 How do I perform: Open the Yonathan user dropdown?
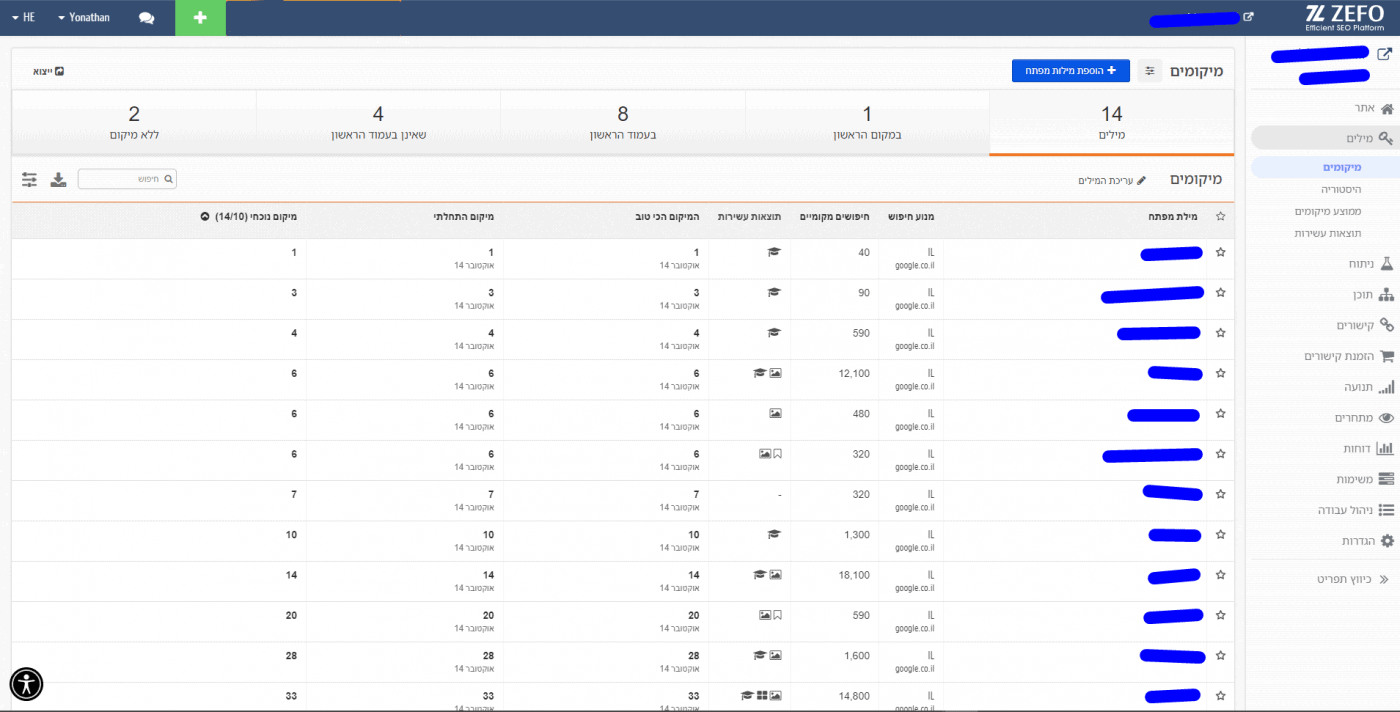84,18
